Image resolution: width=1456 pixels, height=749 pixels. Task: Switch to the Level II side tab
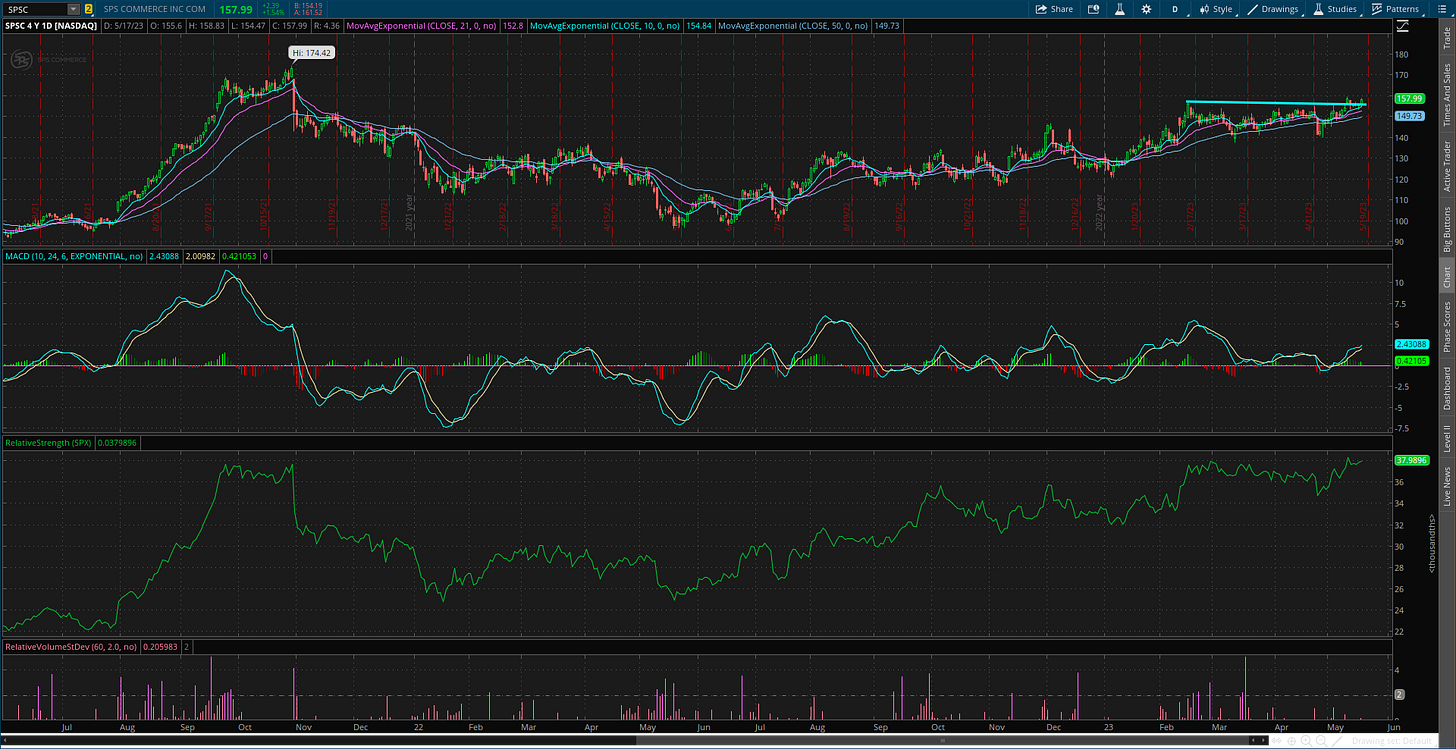coord(1446,439)
